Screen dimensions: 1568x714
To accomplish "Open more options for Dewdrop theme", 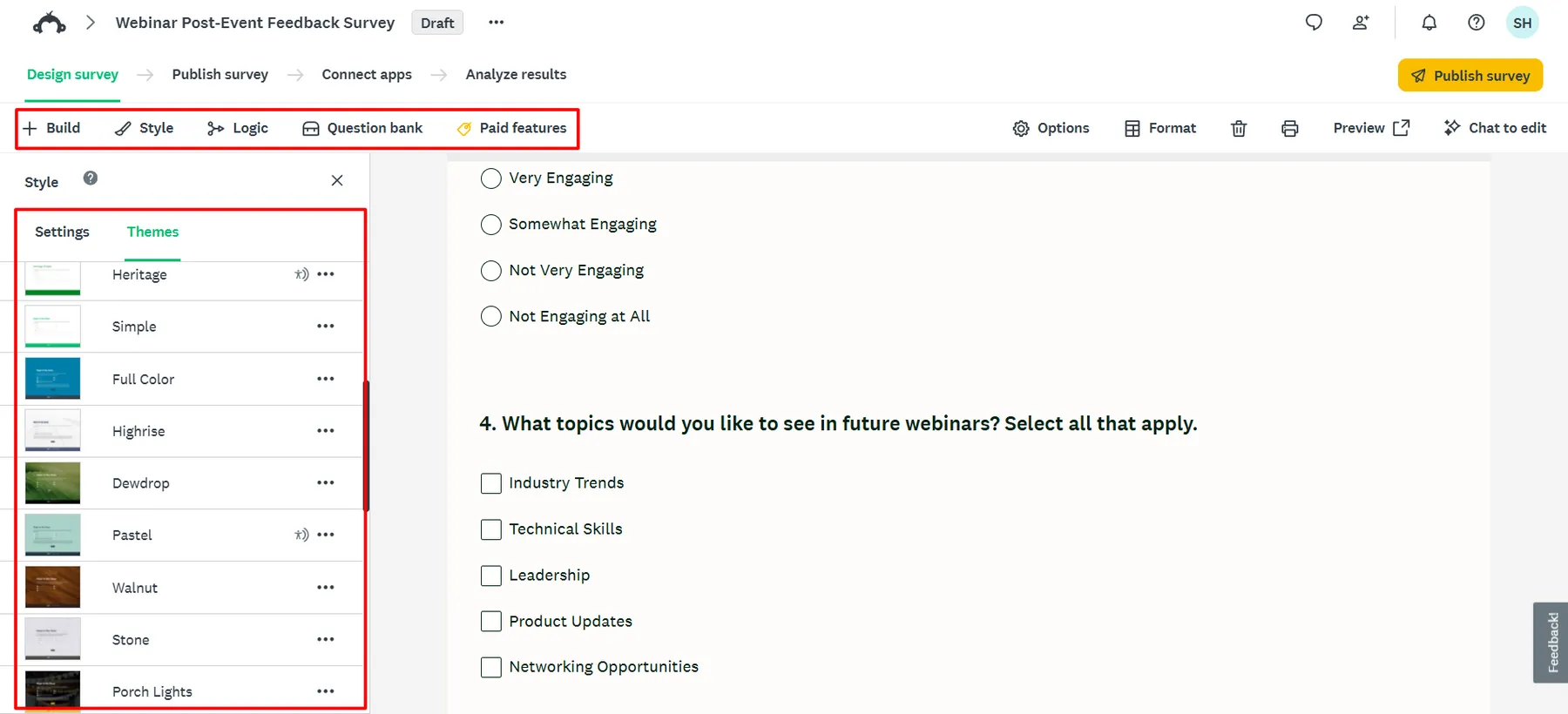I will [x=326, y=482].
